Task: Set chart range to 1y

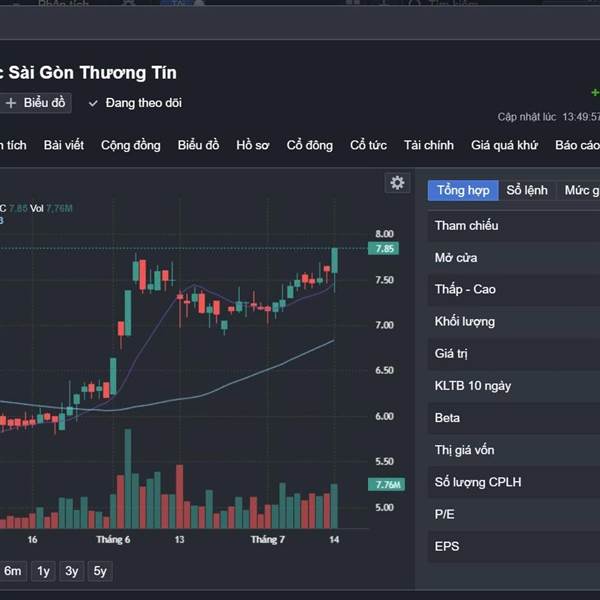Action: pos(43,571)
